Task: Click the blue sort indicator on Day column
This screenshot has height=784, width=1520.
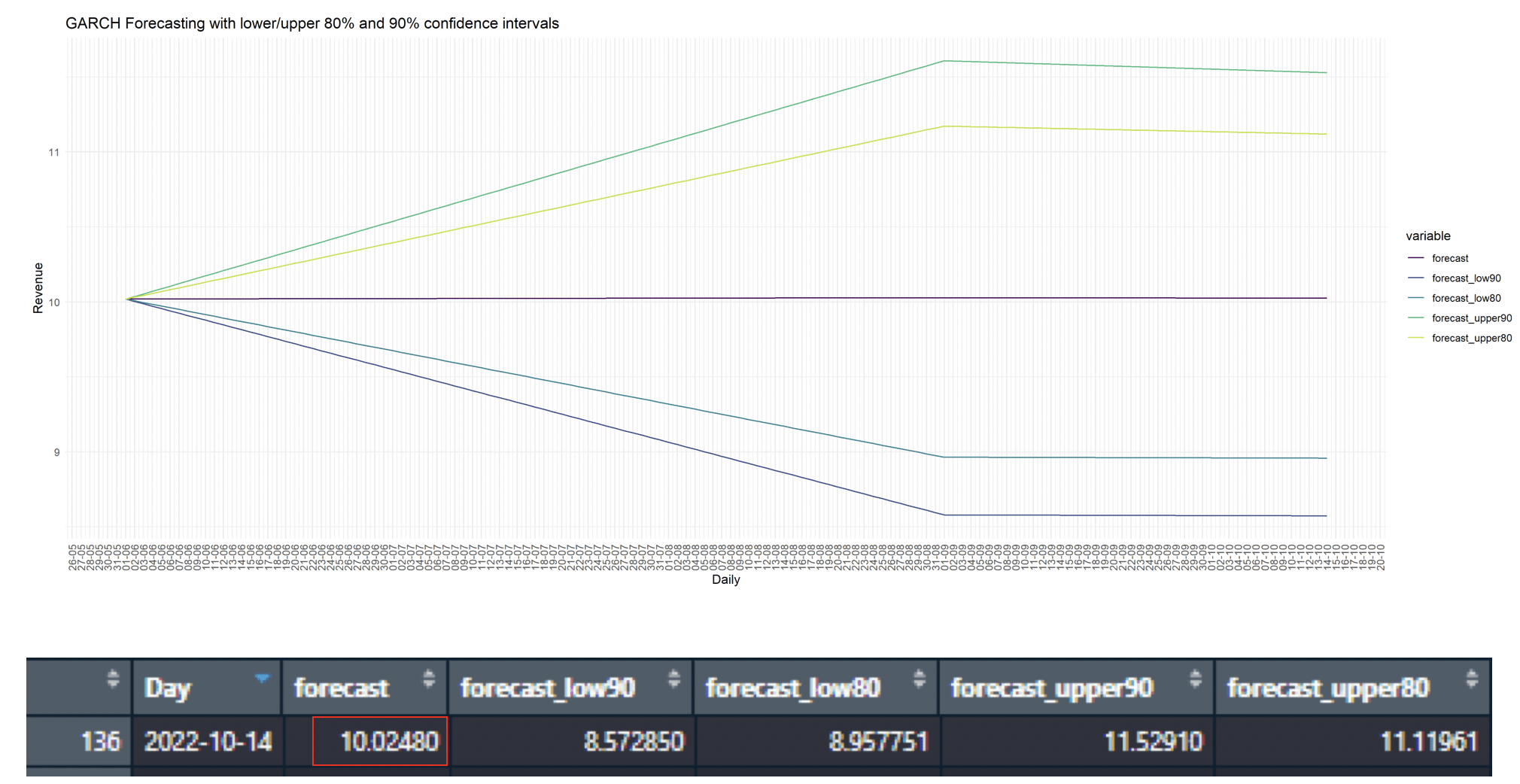Action: tap(263, 677)
